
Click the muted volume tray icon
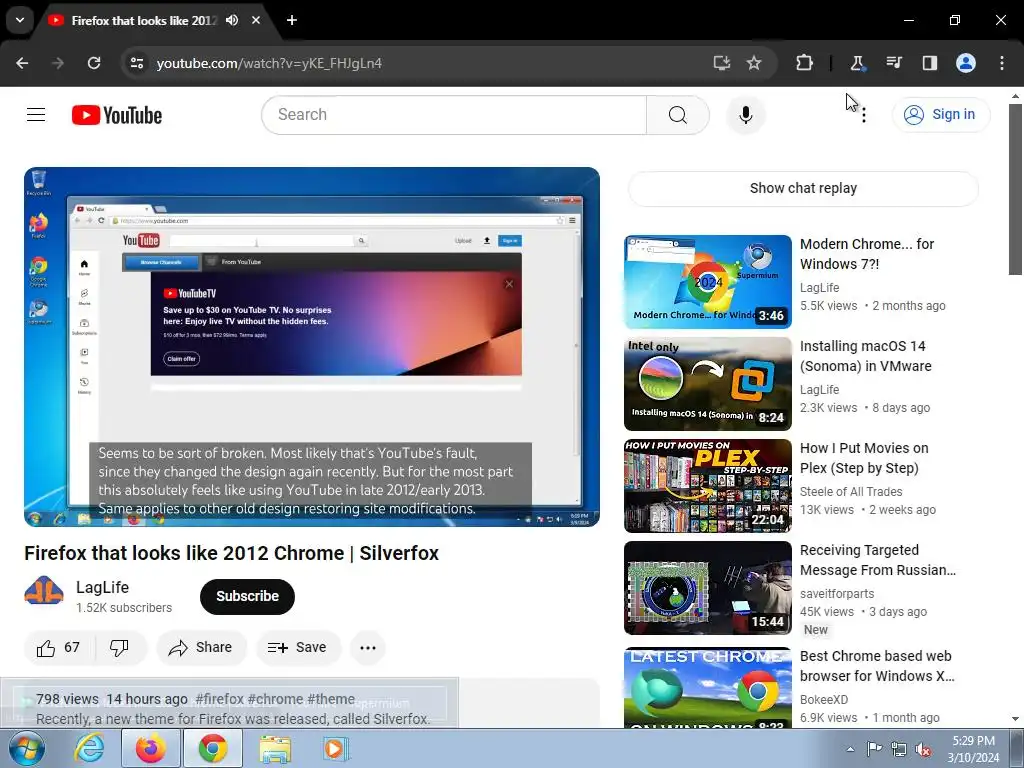[923, 749]
